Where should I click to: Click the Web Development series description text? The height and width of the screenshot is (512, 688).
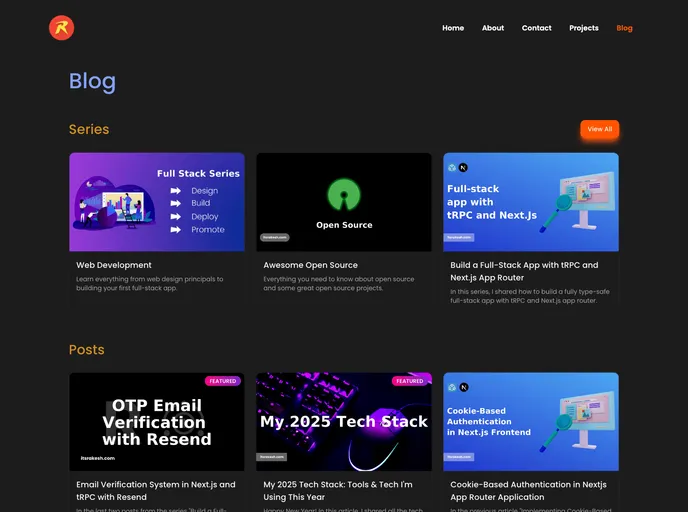point(150,283)
